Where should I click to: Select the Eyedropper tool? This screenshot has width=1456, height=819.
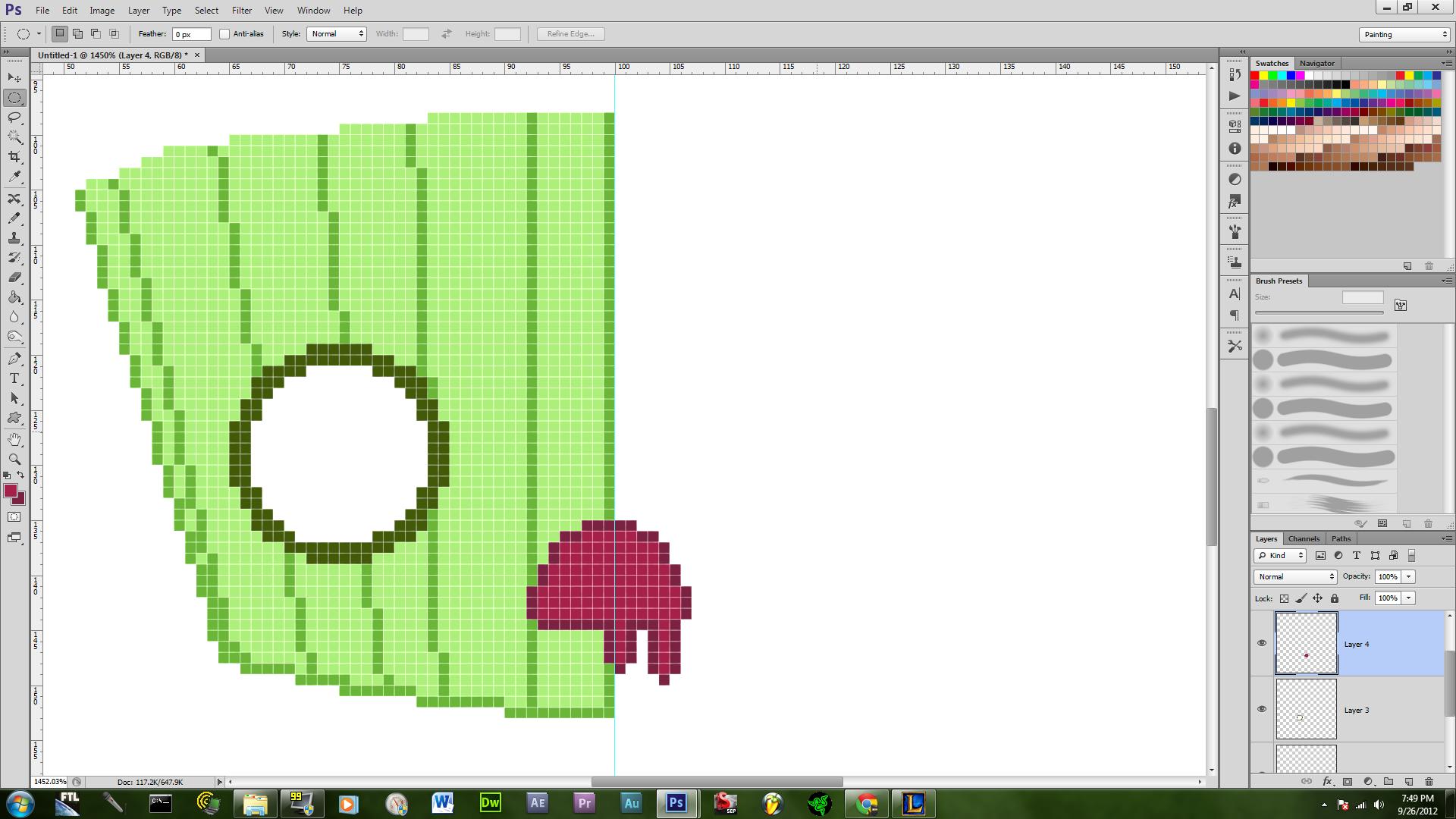click(14, 177)
